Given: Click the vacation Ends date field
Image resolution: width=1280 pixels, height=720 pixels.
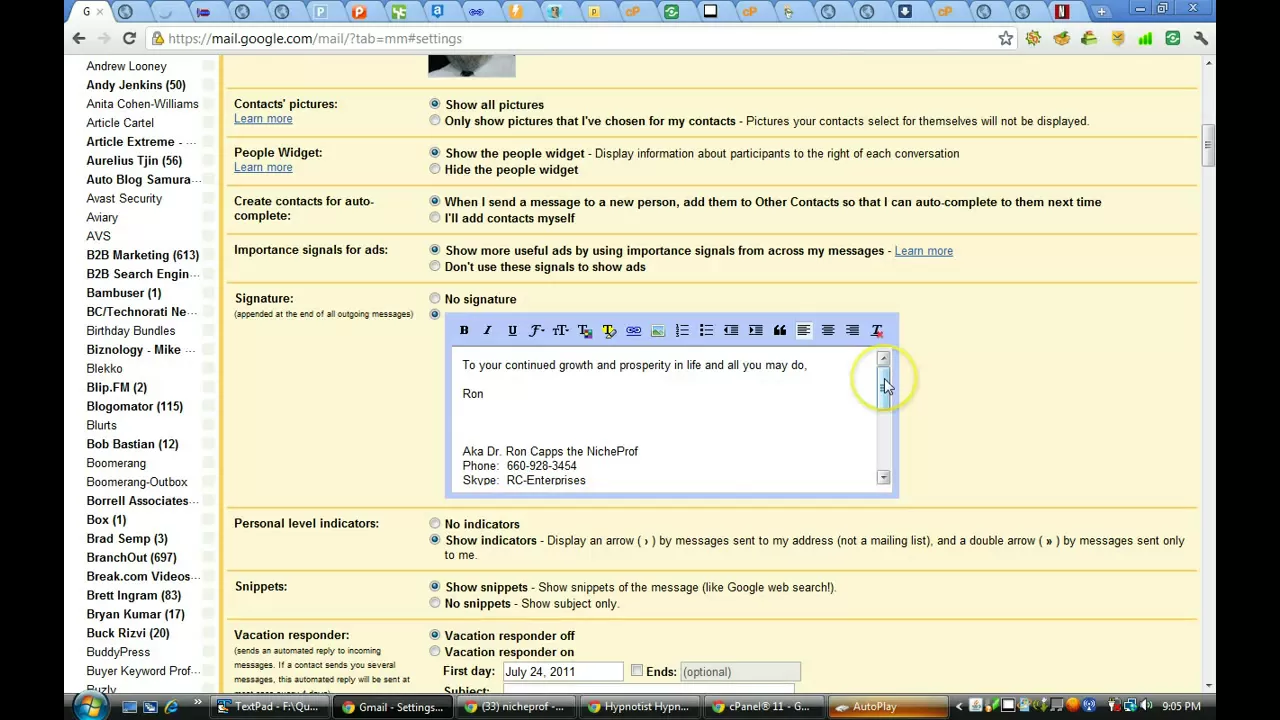Looking at the screenshot, I should [x=740, y=672].
